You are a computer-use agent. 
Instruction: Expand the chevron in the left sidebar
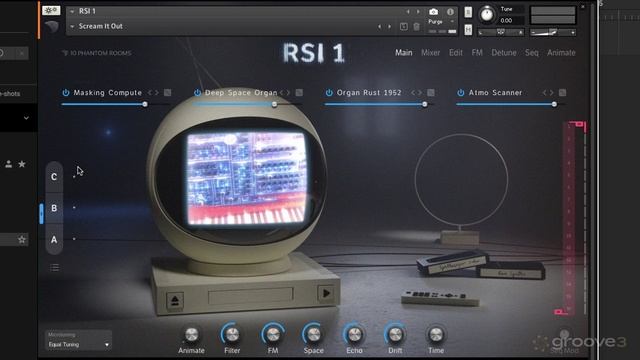pos(26,118)
